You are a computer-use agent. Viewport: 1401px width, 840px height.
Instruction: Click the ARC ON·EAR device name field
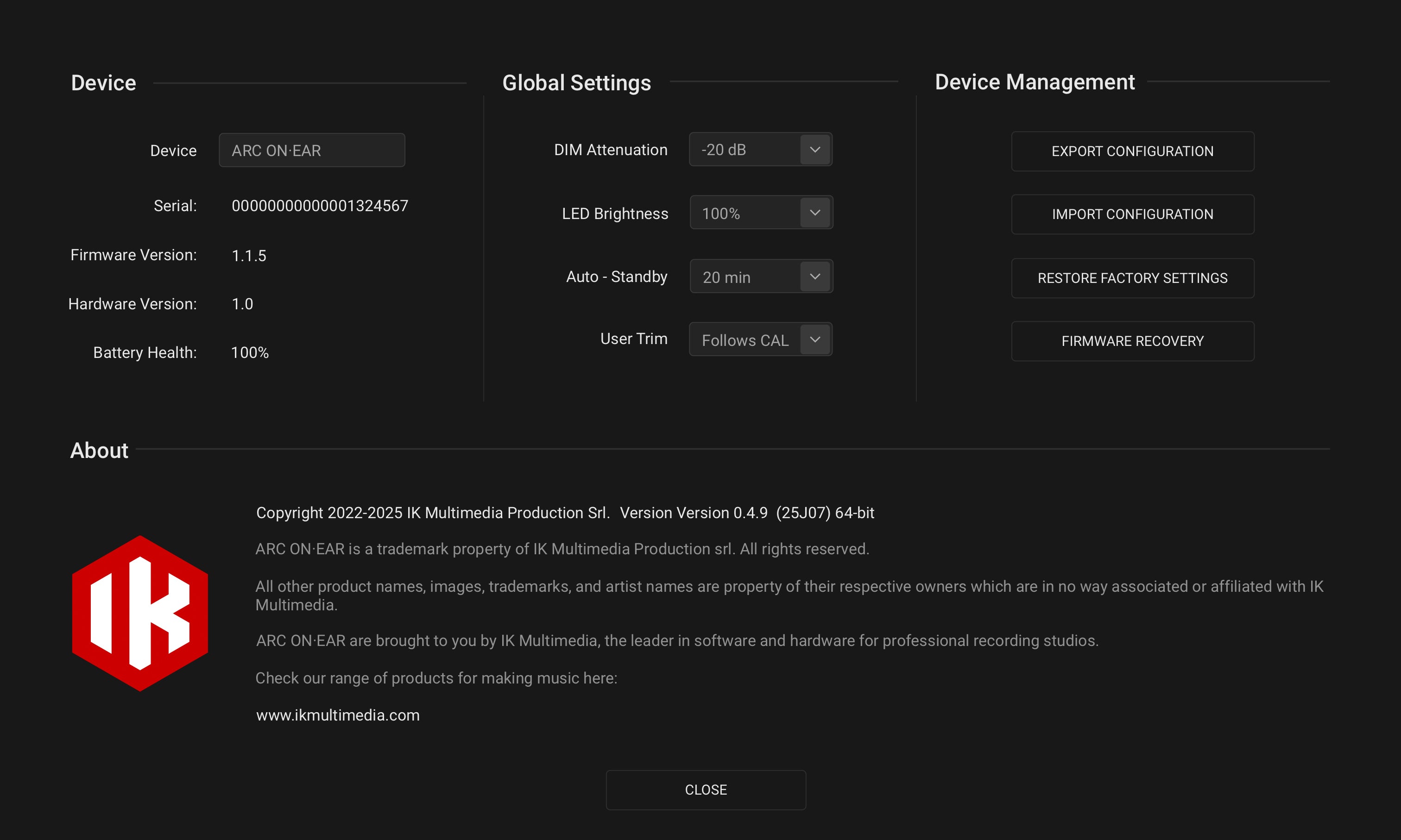tap(311, 150)
